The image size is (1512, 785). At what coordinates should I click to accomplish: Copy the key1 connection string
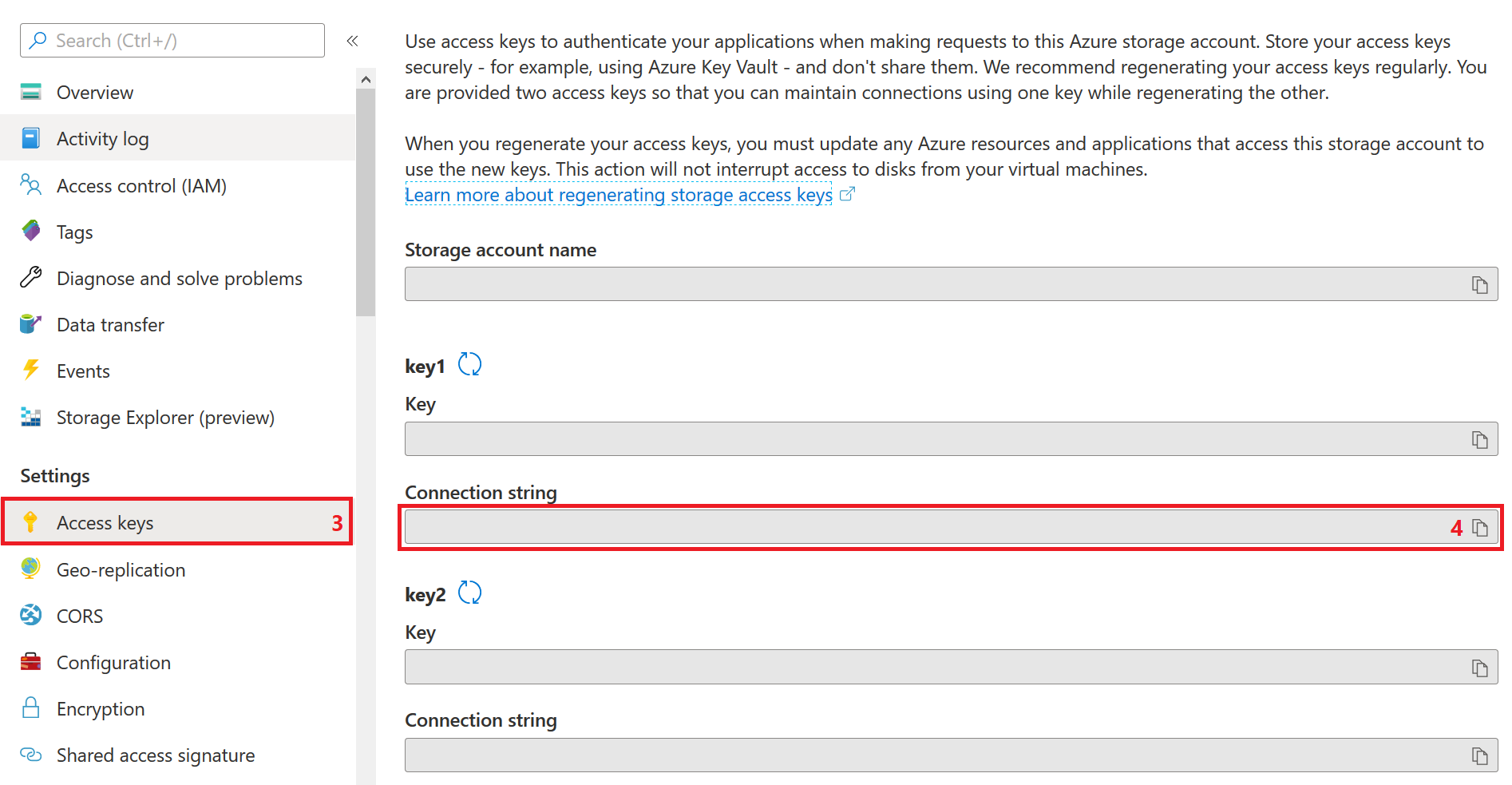(1480, 528)
